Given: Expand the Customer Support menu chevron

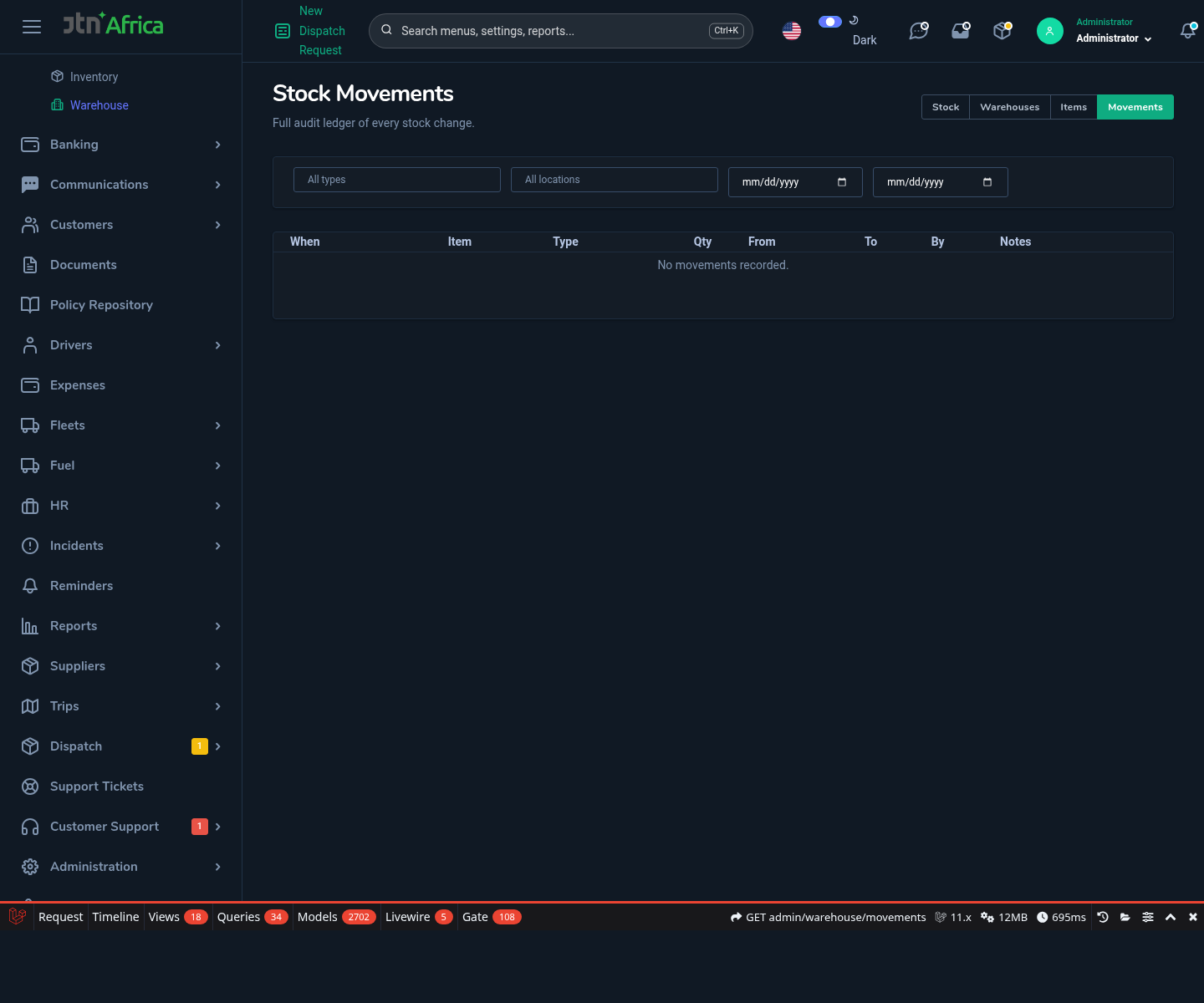Looking at the screenshot, I should point(218,827).
